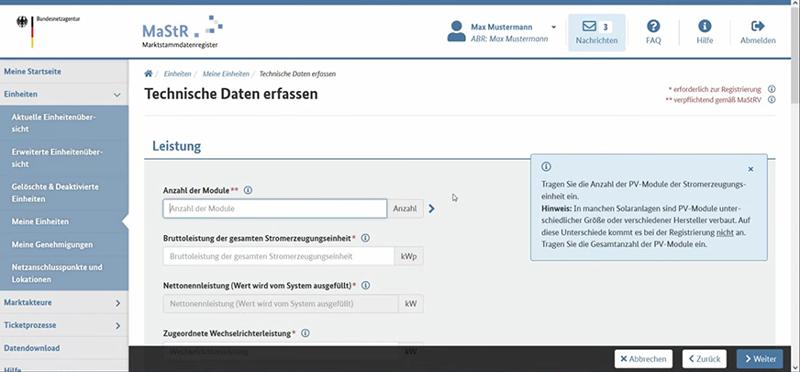Click 'Technische Daten erfassen' page title
This screenshot has height=372, width=800.
point(231,94)
